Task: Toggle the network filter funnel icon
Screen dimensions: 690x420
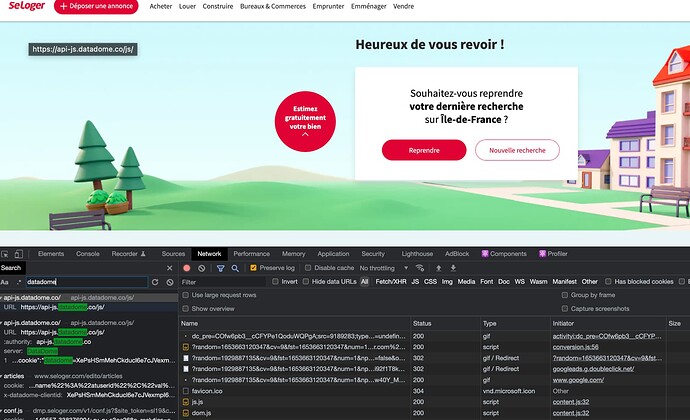Action: click(220, 268)
